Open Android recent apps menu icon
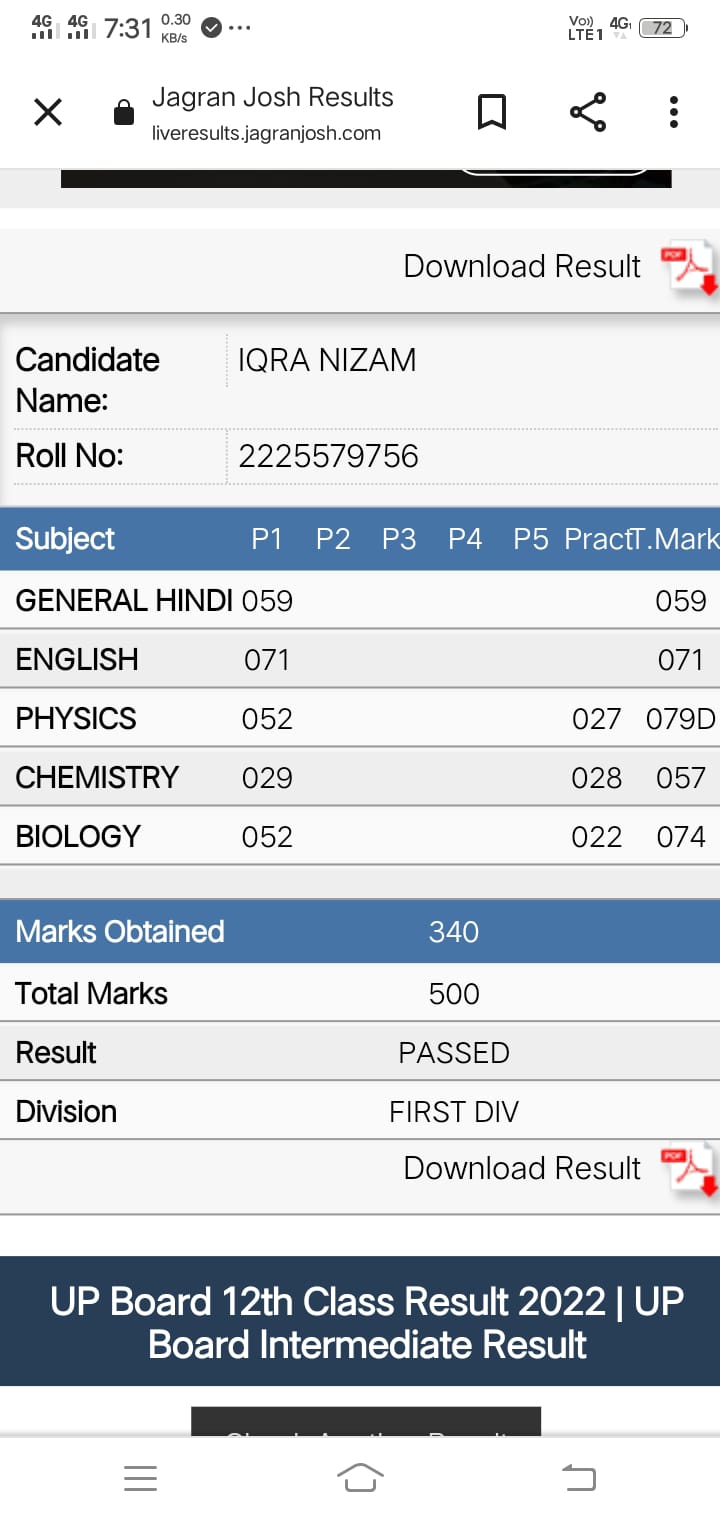Viewport: 720px width, 1520px height. click(x=140, y=1479)
